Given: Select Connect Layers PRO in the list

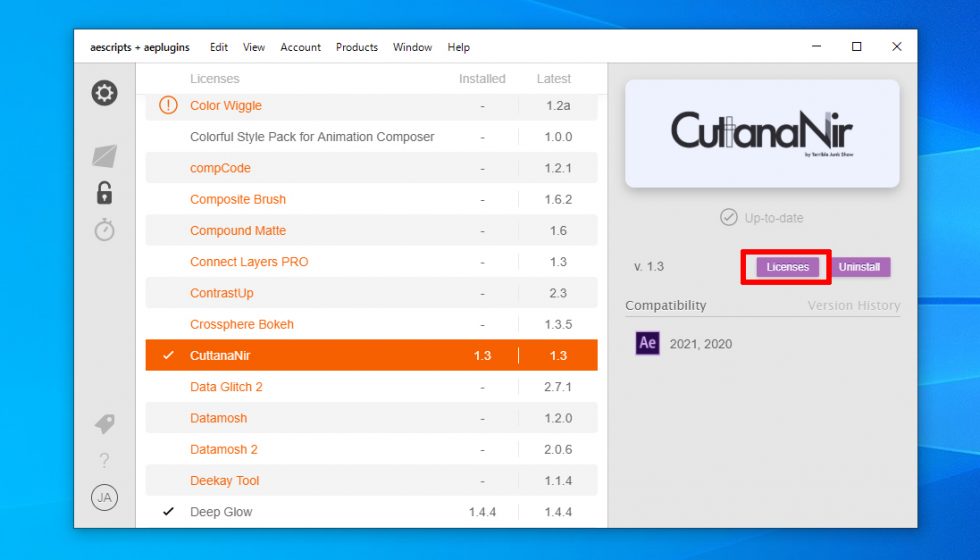Looking at the screenshot, I should pos(371,262).
